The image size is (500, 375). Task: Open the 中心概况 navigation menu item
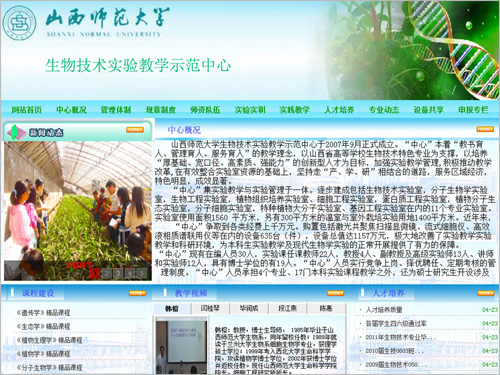(x=71, y=110)
